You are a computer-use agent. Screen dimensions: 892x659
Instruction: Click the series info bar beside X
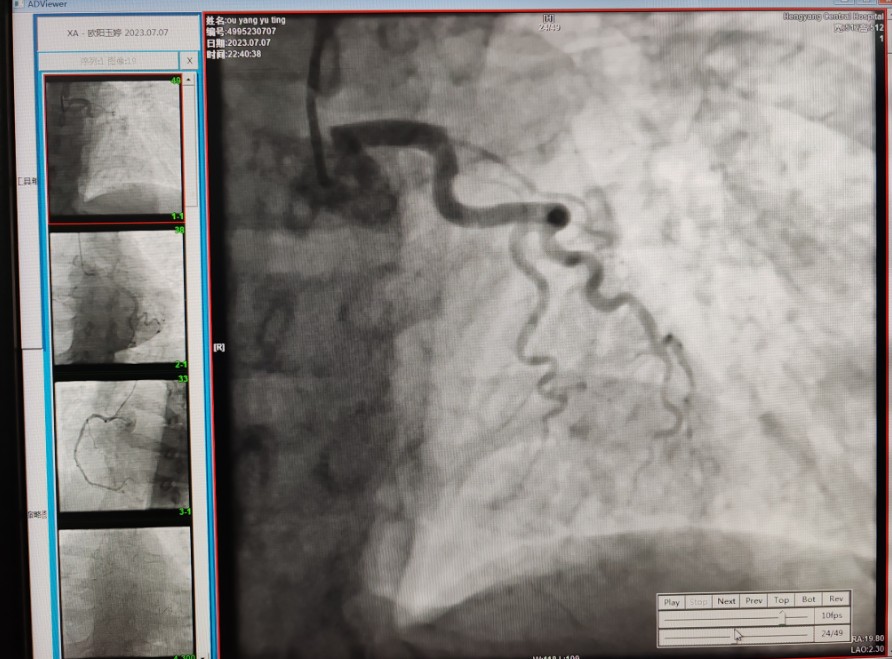[x=108, y=61]
